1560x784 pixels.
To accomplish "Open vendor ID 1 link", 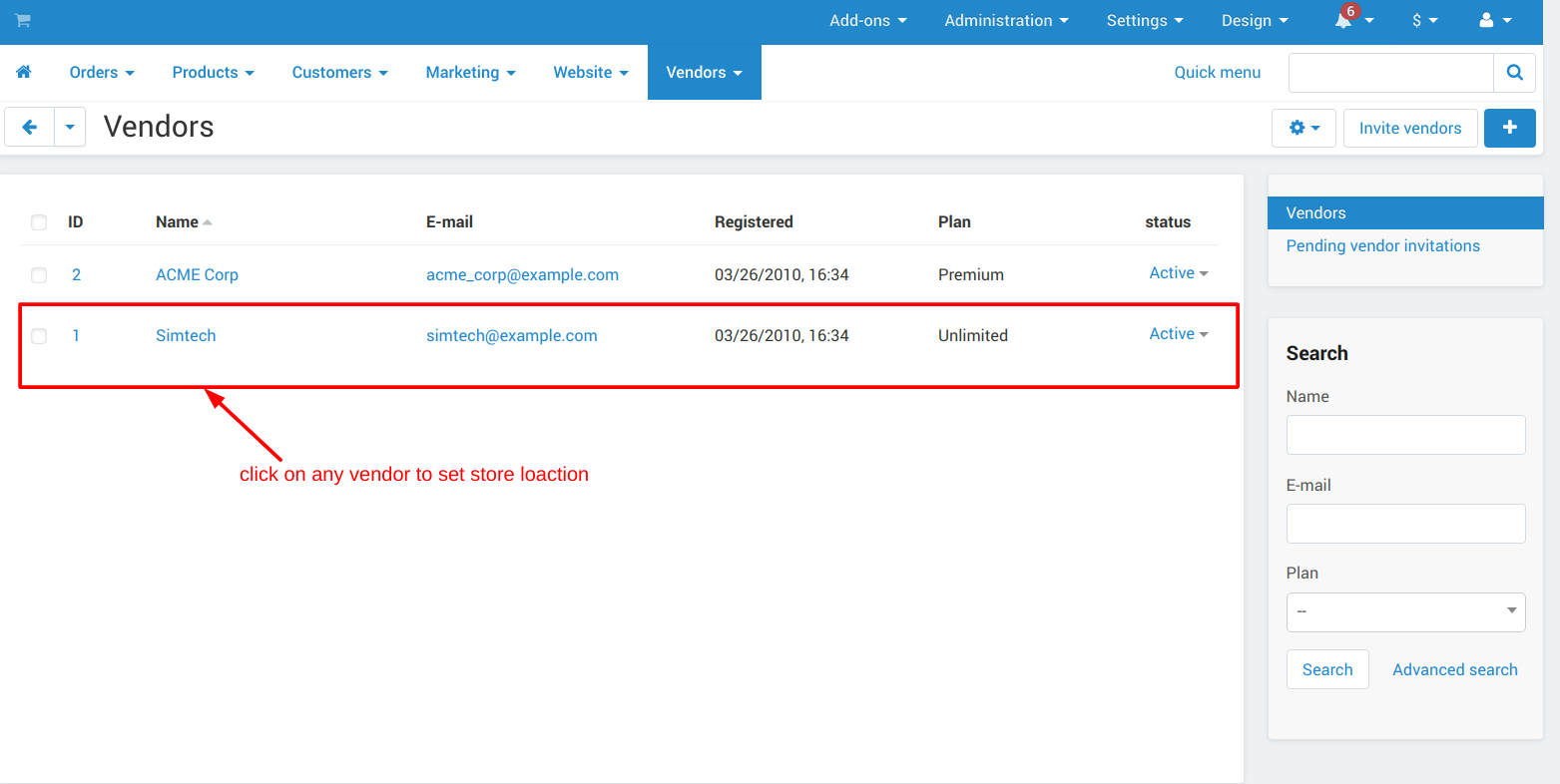I will tap(76, 335).
